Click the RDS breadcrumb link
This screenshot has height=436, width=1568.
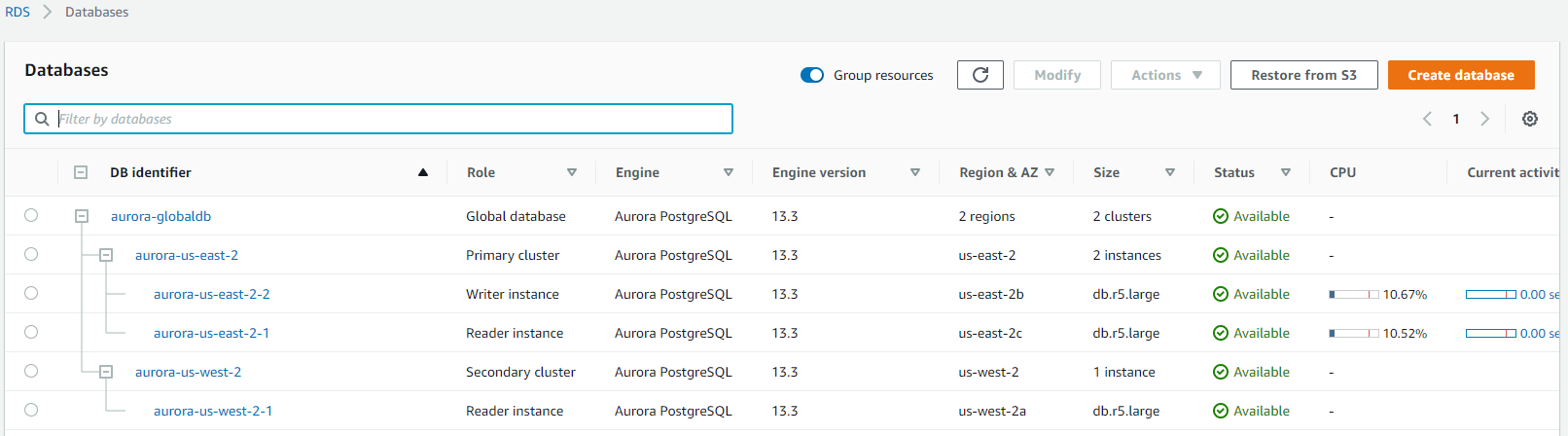(x=18, y=12)
